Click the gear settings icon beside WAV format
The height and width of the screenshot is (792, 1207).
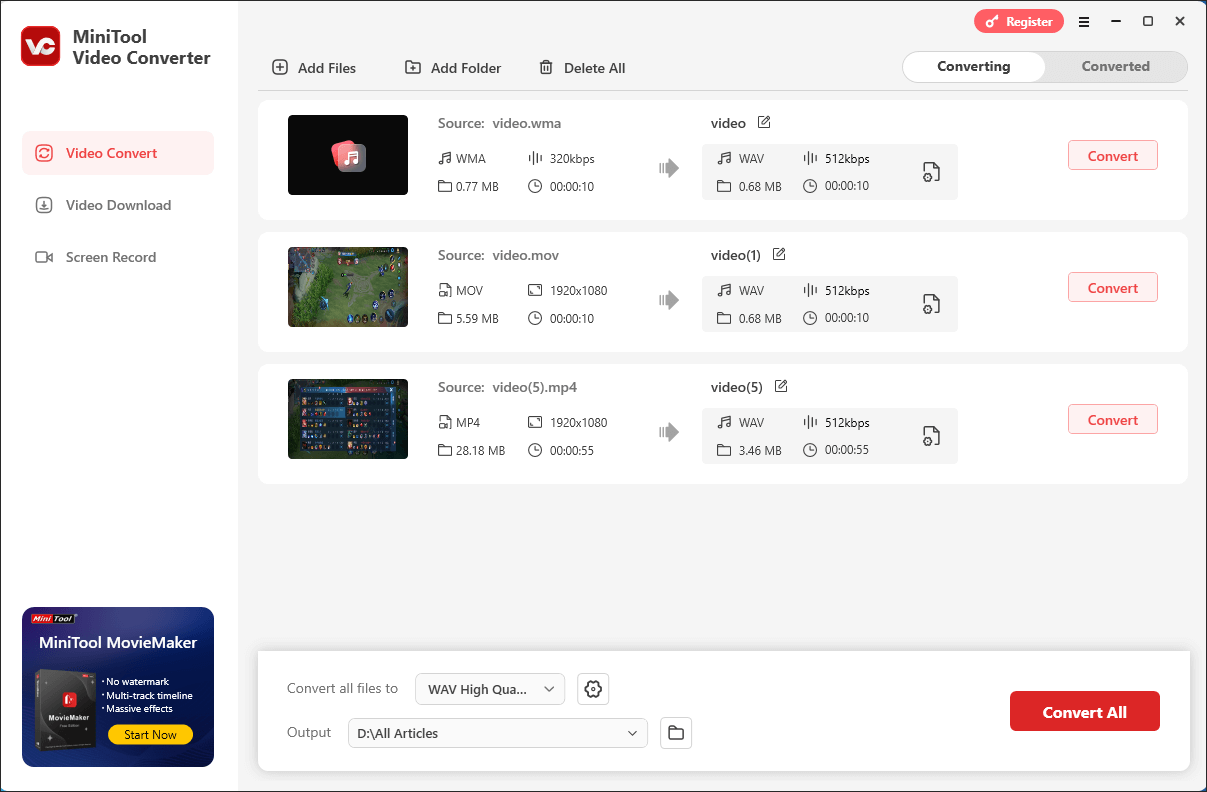click(593, 689)
